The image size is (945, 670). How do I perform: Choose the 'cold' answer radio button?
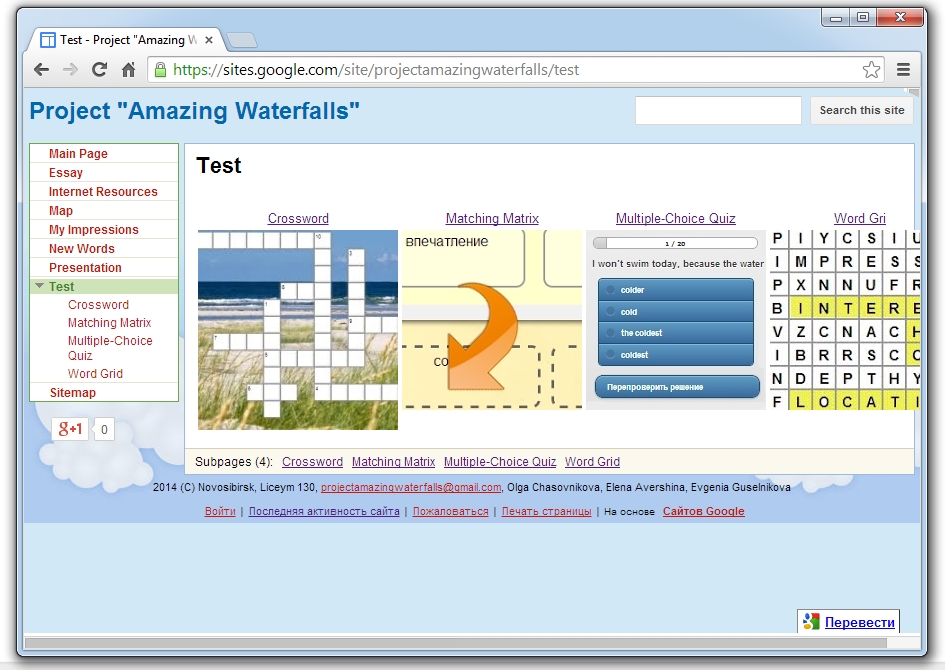point(609,312)
